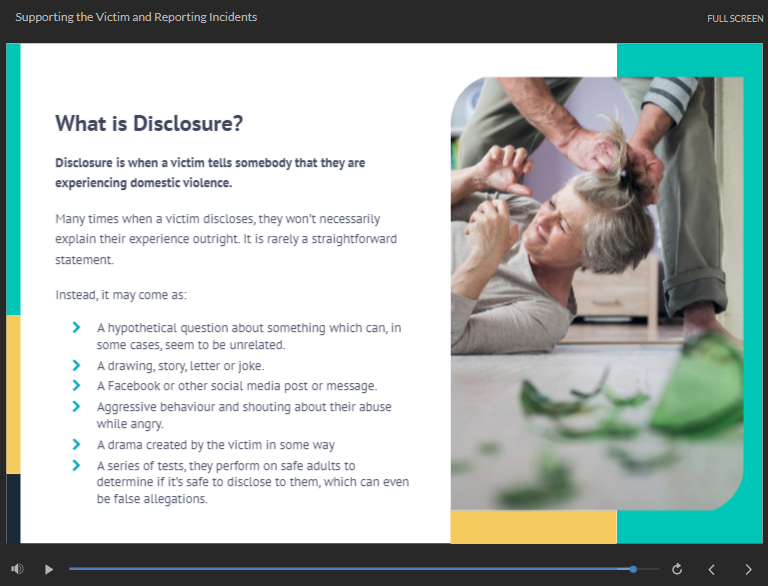Viewport: 768px width, 586px height.
Task: Advance with the next slide arrow
Action: tap(748, 569)
